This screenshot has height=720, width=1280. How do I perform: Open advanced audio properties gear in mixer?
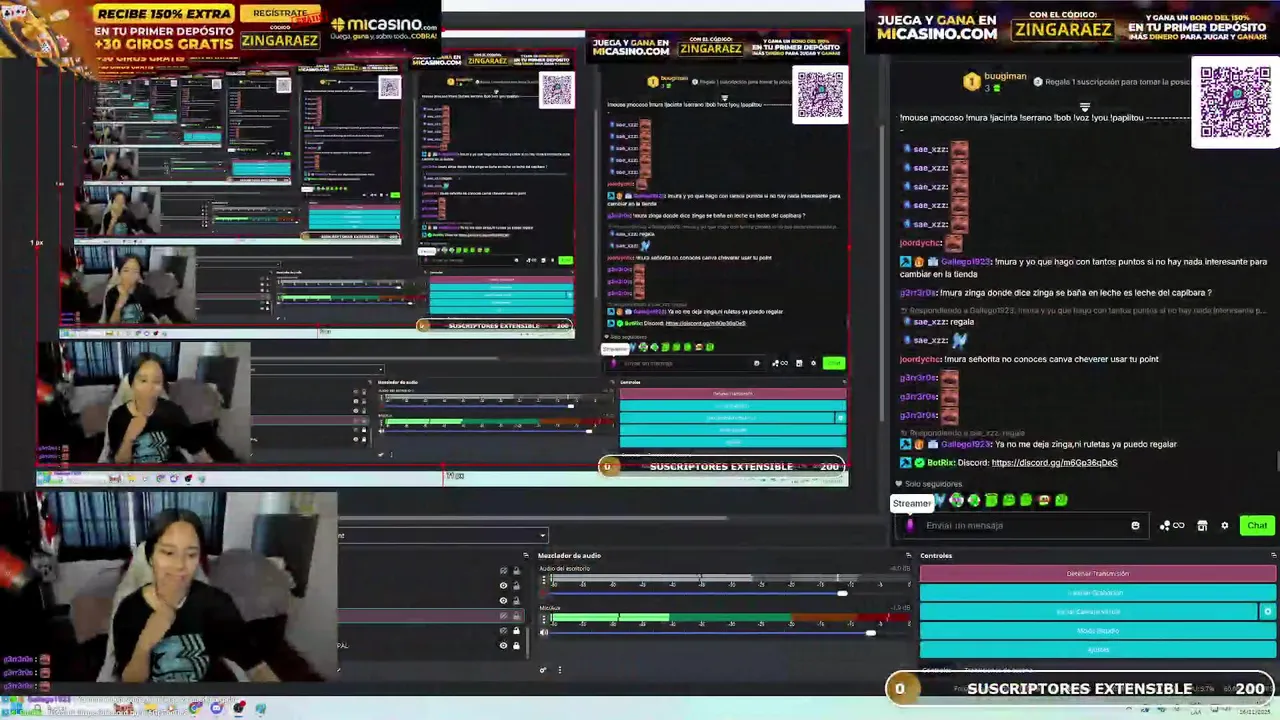[x=543, y=670]
